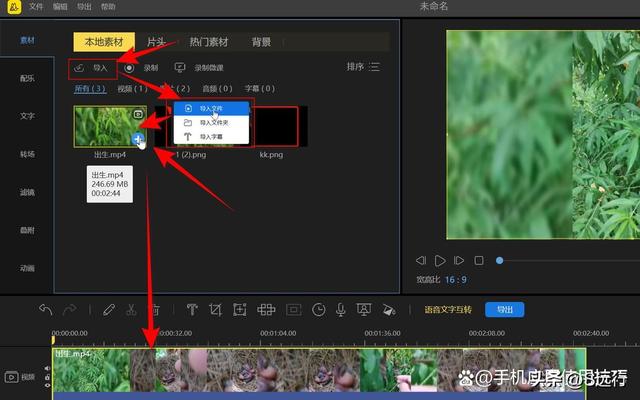Stop the preview playback
640x400 pixels.
coord(479,260)
